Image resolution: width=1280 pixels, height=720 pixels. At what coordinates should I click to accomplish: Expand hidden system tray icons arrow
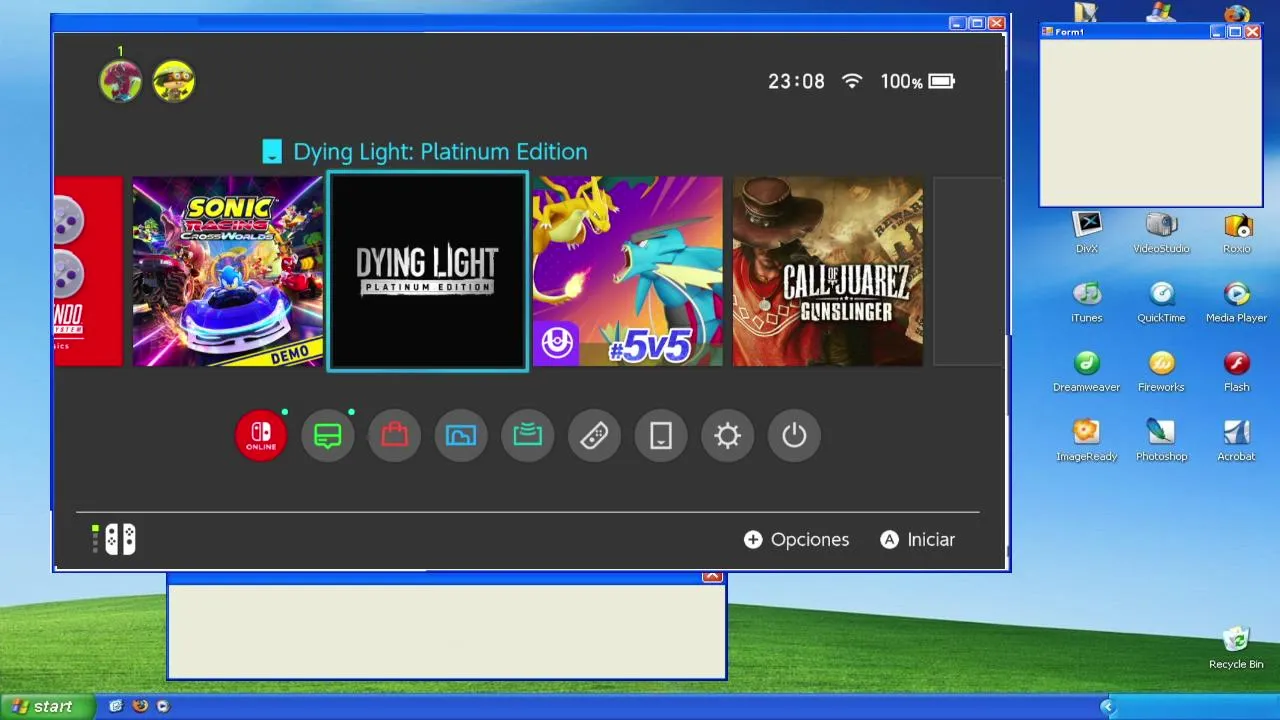1107,707
